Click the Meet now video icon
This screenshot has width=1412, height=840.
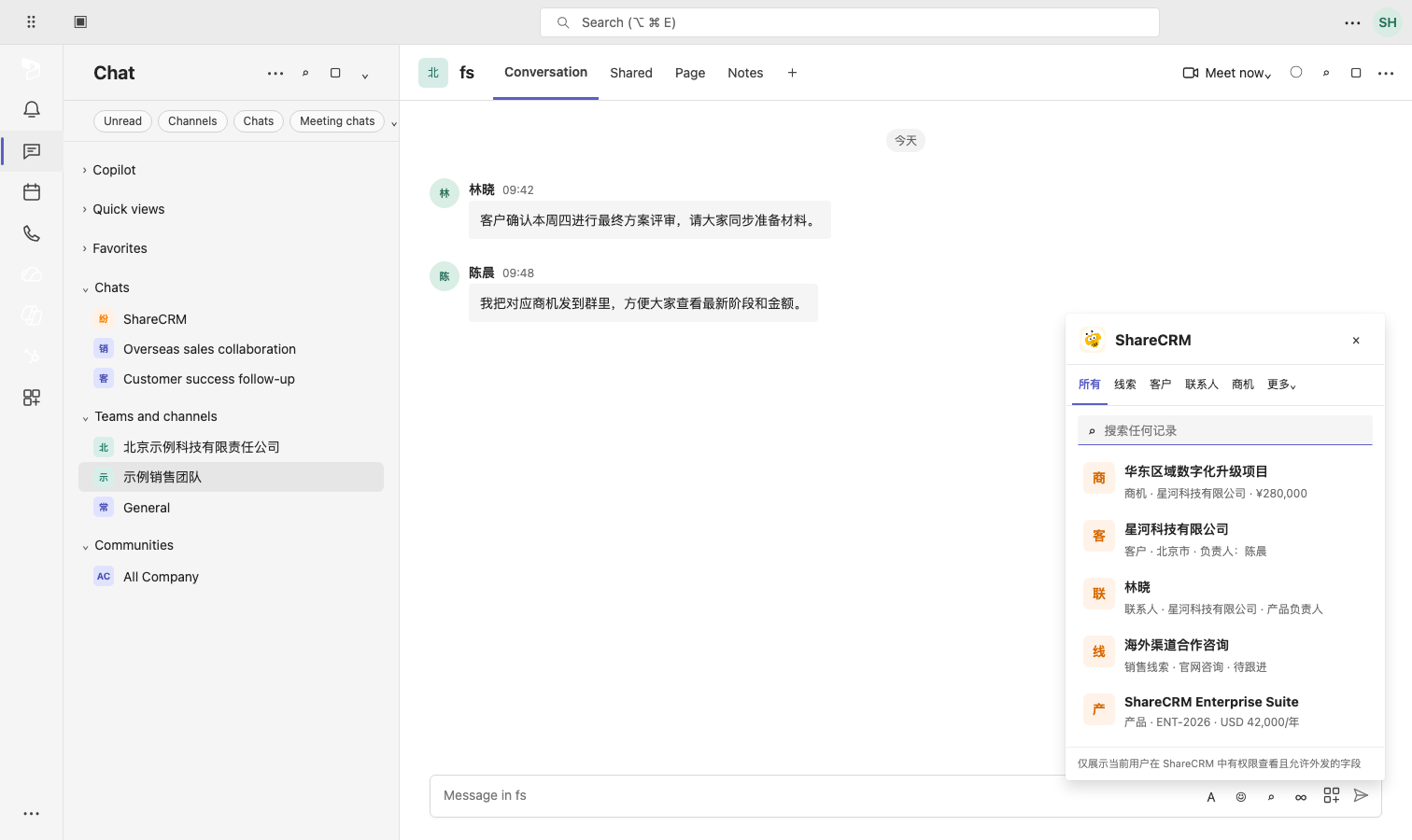[x=1191, y=73]
